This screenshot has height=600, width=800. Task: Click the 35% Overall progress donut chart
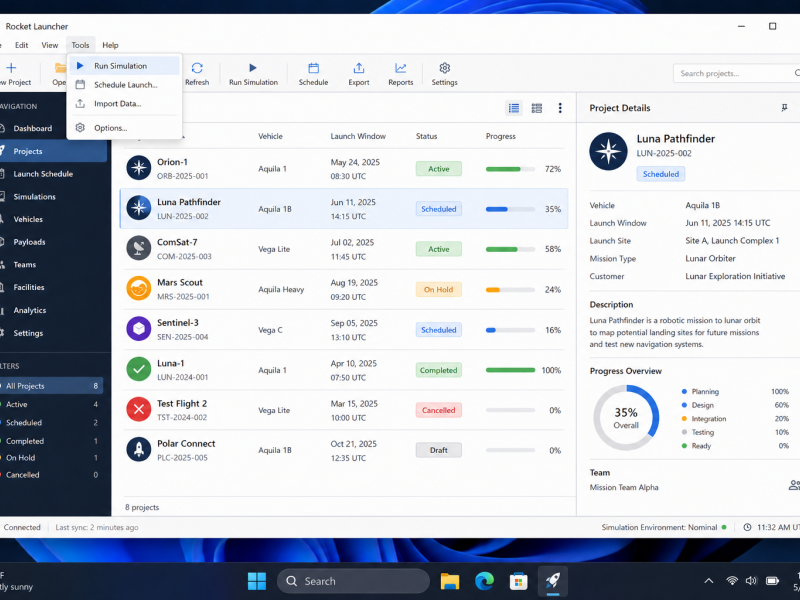(626, 418)
